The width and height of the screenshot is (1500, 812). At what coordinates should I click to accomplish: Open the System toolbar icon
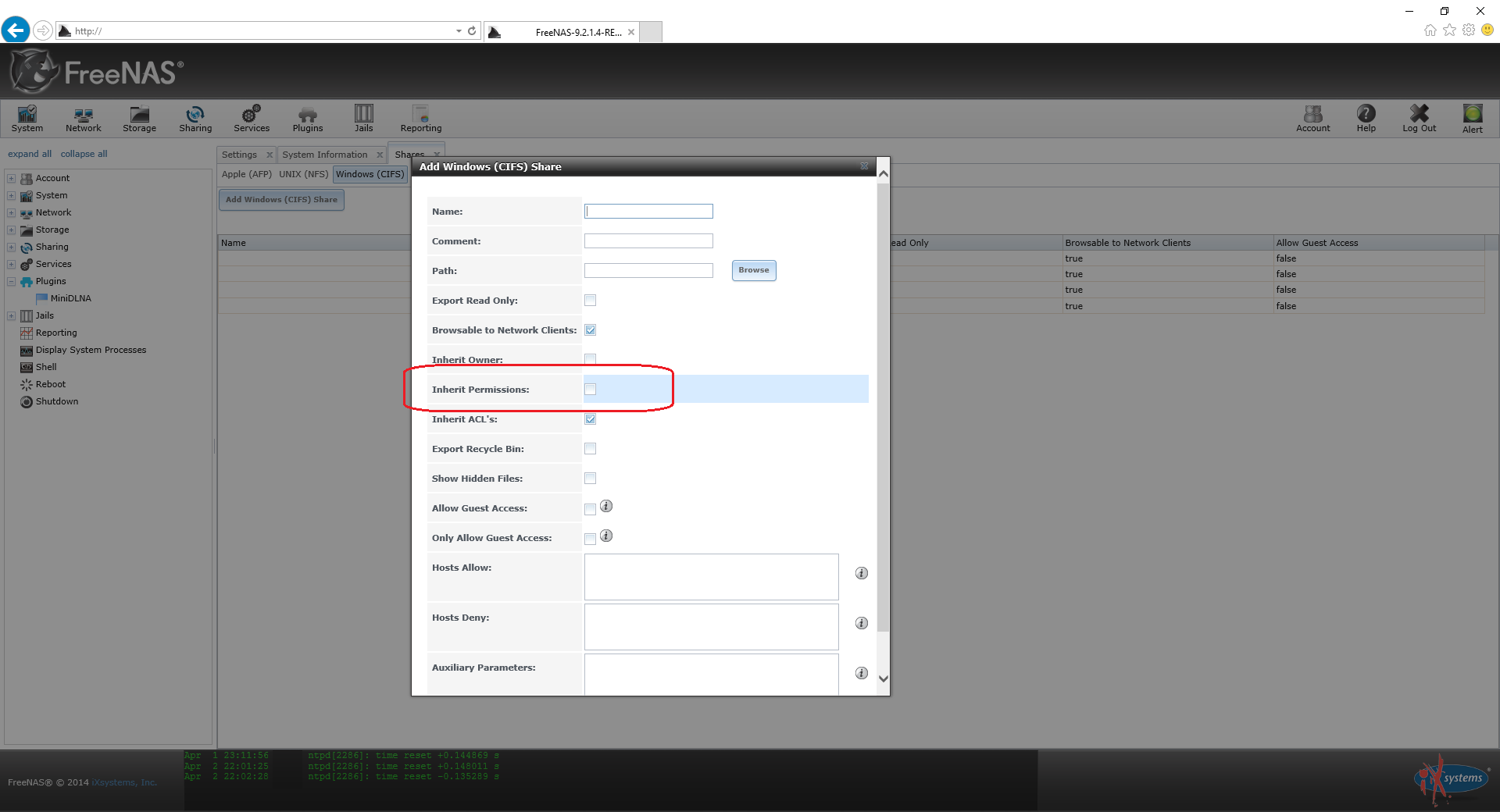pos(27,119)
